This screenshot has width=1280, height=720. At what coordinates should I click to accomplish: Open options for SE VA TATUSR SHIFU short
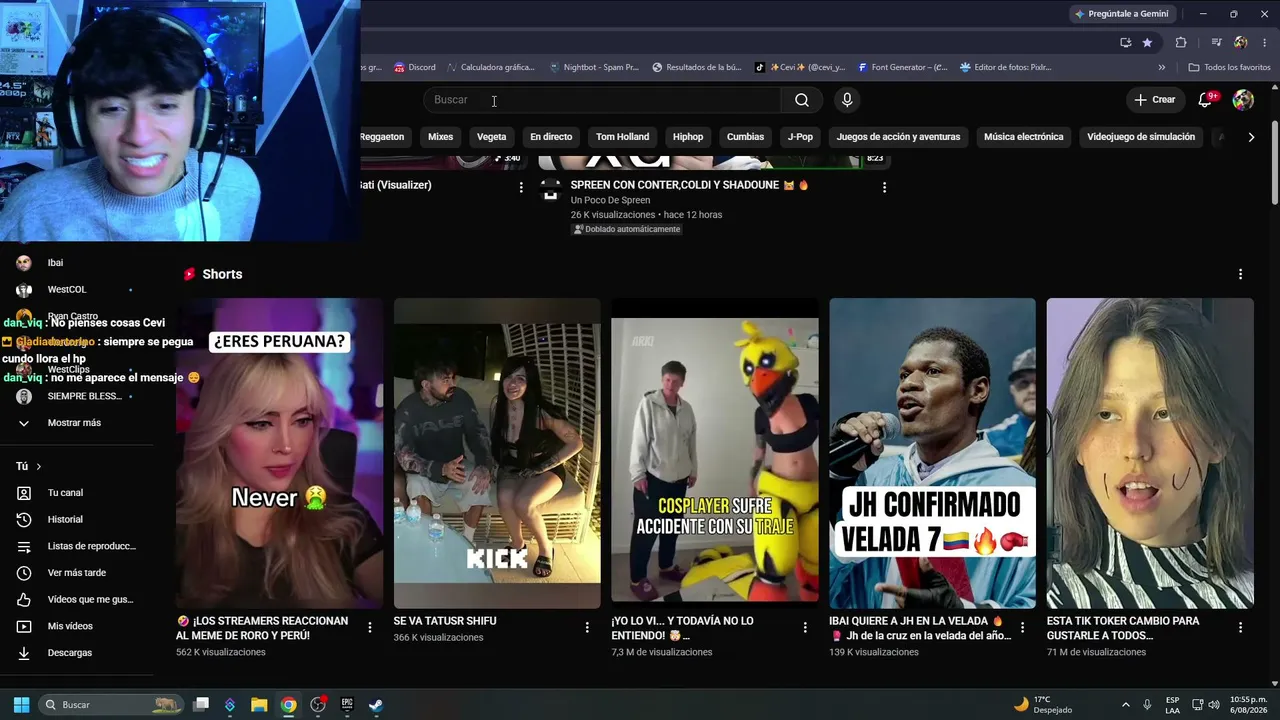pyautogui.click(x=587, y=627)
